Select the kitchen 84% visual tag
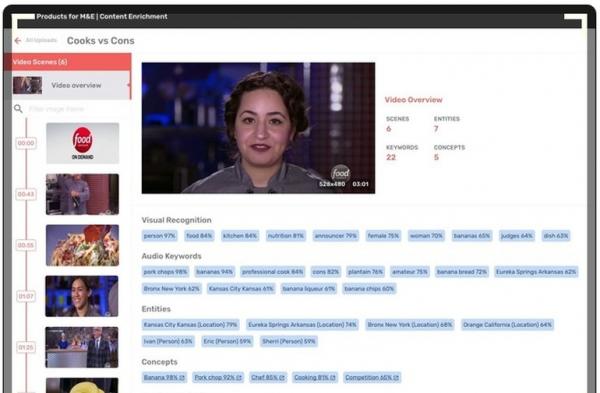The width and height of the screenshot is (600, 393). click(240, 236)
